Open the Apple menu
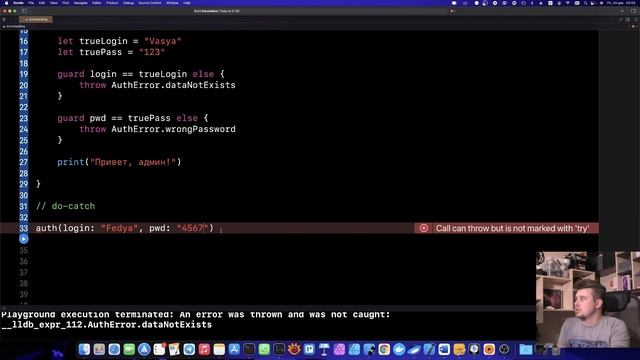640x360 pixels. point(6,3)
